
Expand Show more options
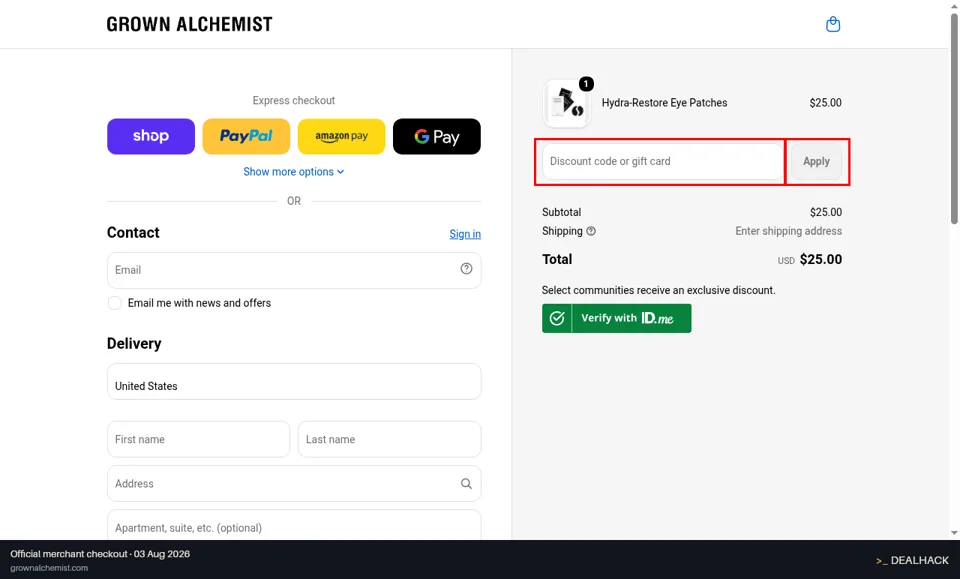click(294, 172)
